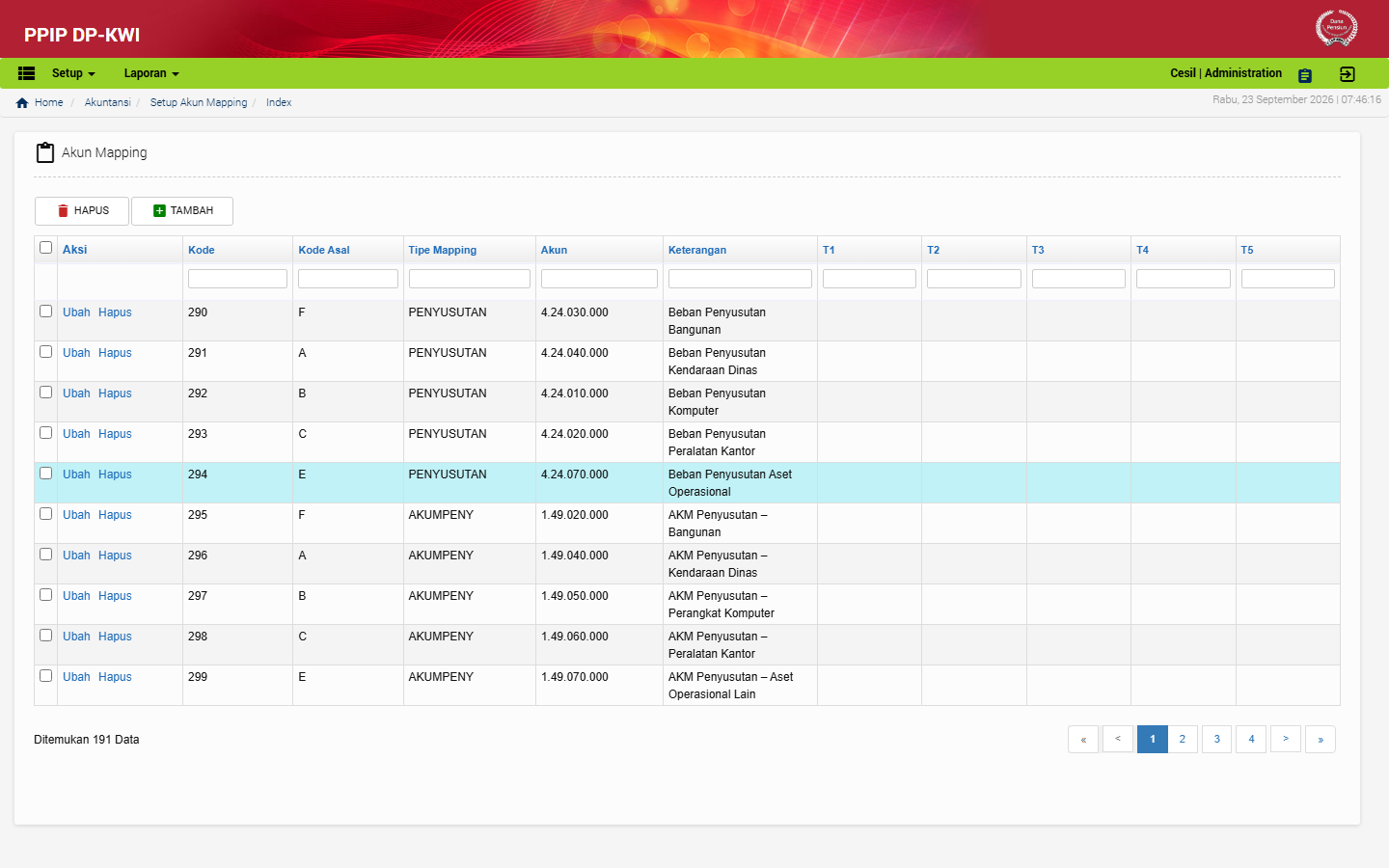This screenshot has width=1389, height=868.
Task: Sort by Akun column header
Action: 554,250
